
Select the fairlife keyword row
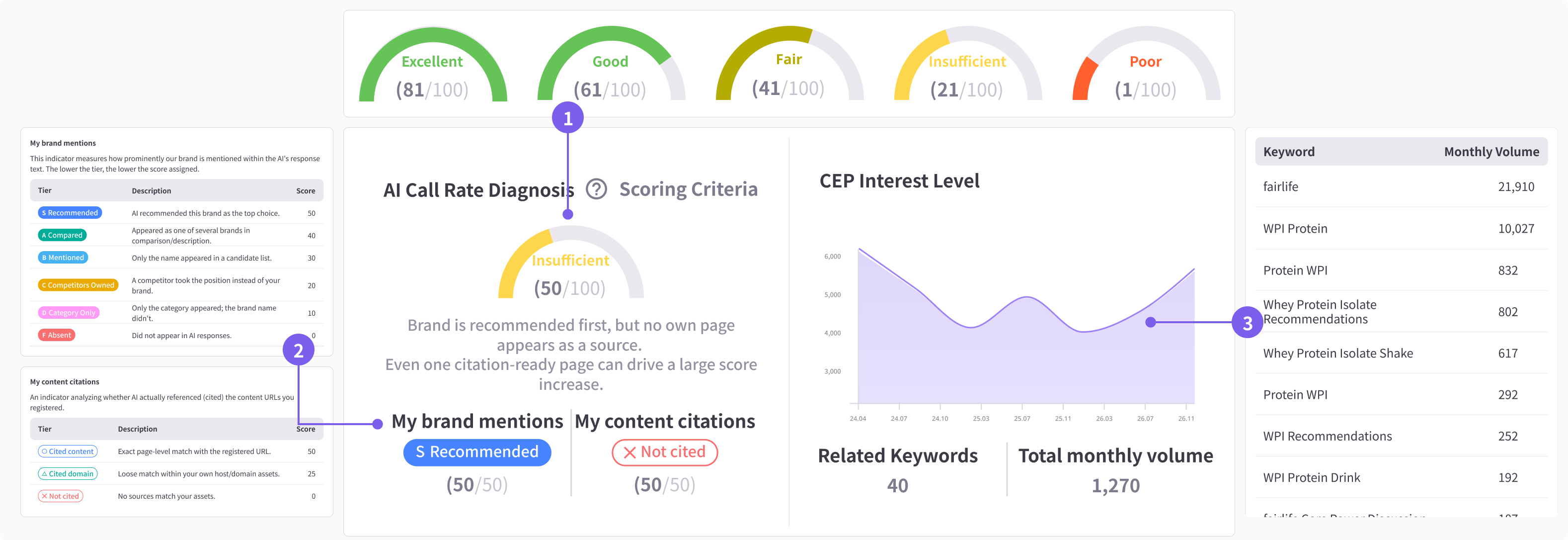pyautogui.click(x=1401, y=186)
